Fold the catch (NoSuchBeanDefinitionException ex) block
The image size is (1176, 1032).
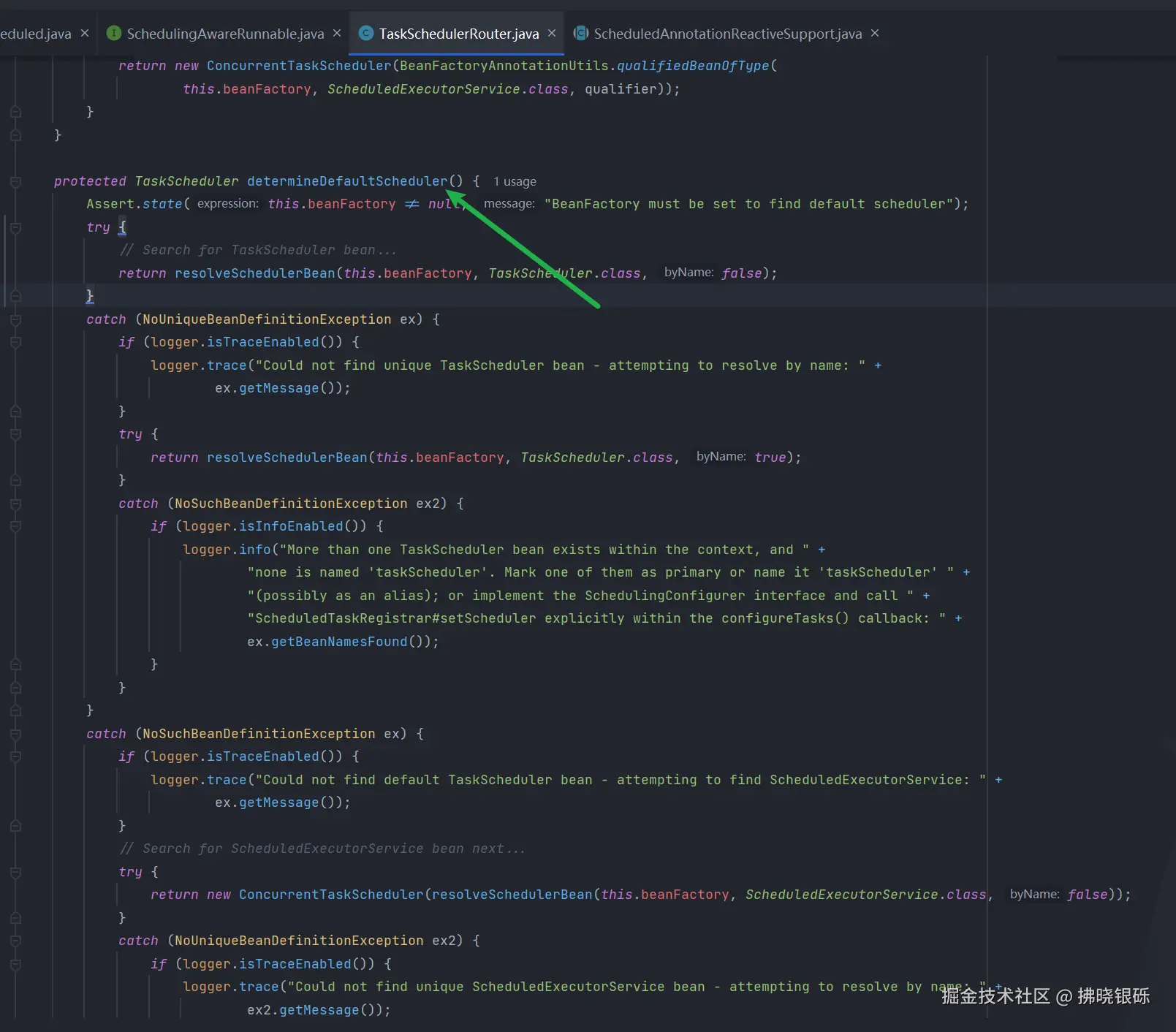15,734
